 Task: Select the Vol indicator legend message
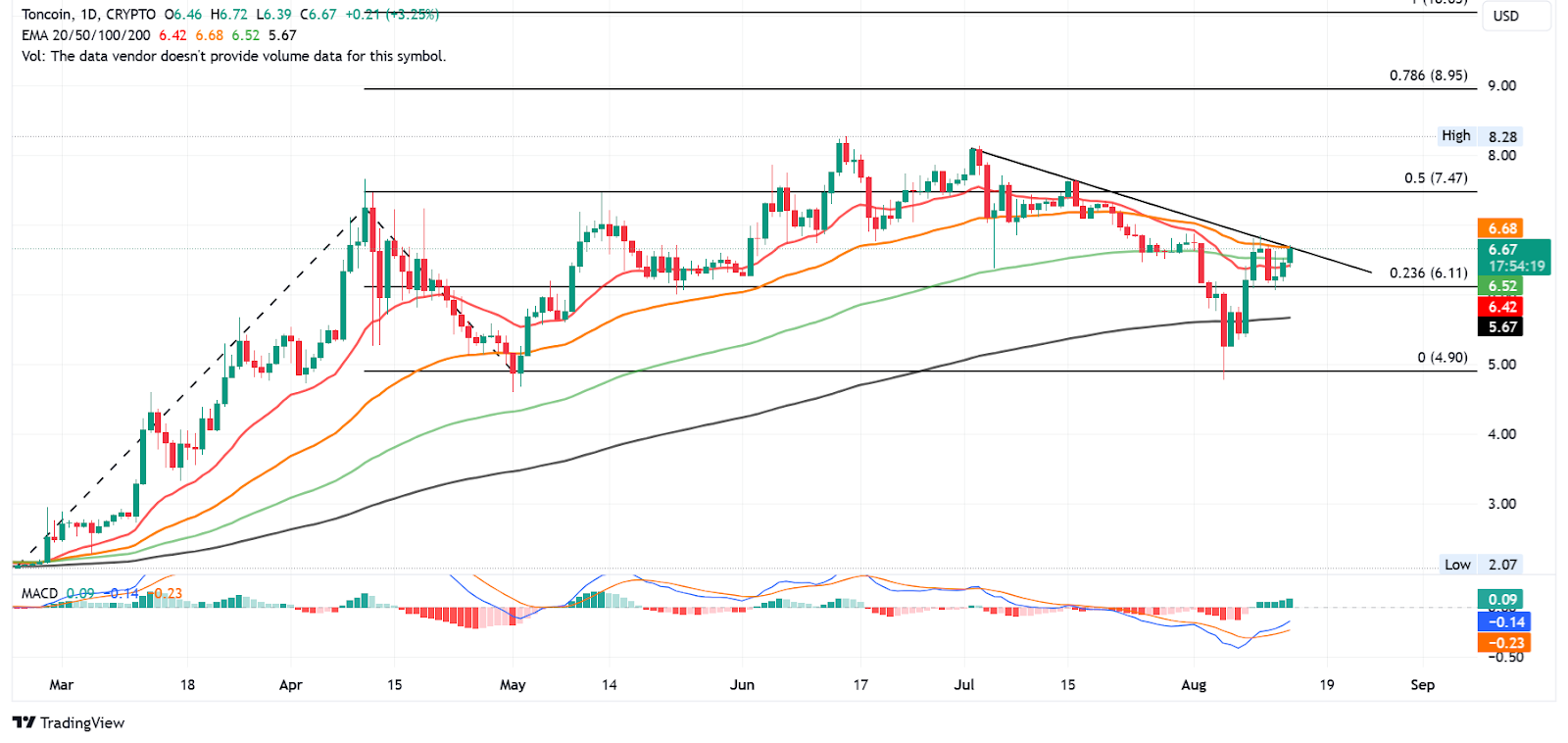(233, 56)
